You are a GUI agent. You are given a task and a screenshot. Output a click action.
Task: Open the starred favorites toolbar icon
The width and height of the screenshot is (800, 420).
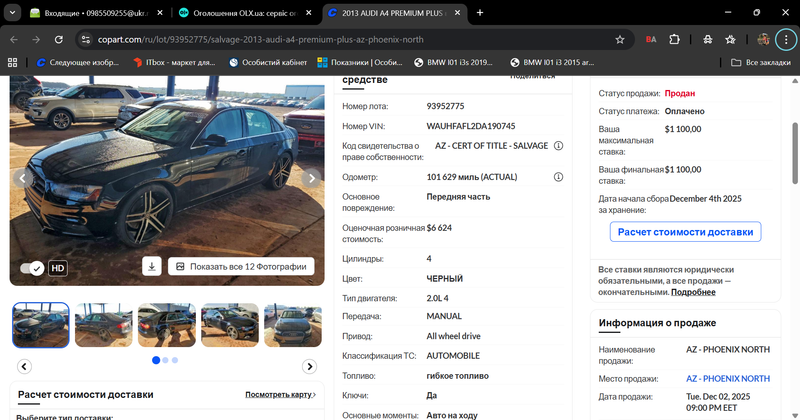point(731,39)
